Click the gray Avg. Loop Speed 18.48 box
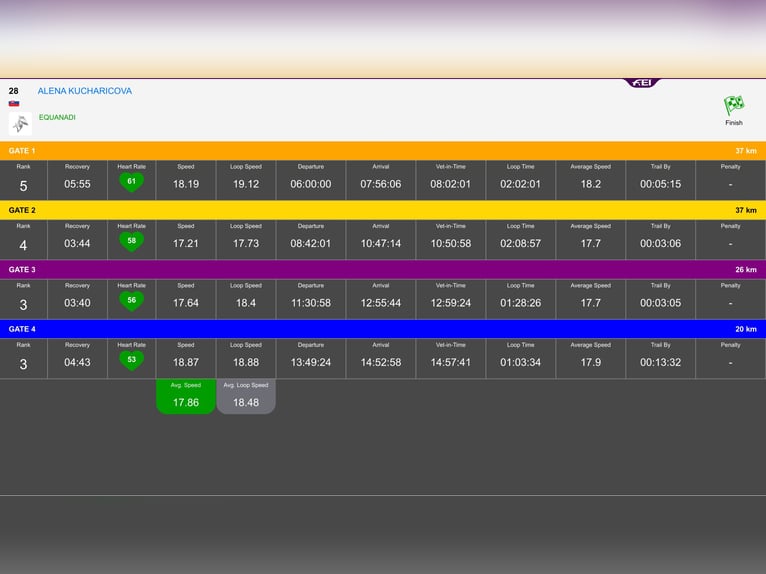 (x=246, y=396)
